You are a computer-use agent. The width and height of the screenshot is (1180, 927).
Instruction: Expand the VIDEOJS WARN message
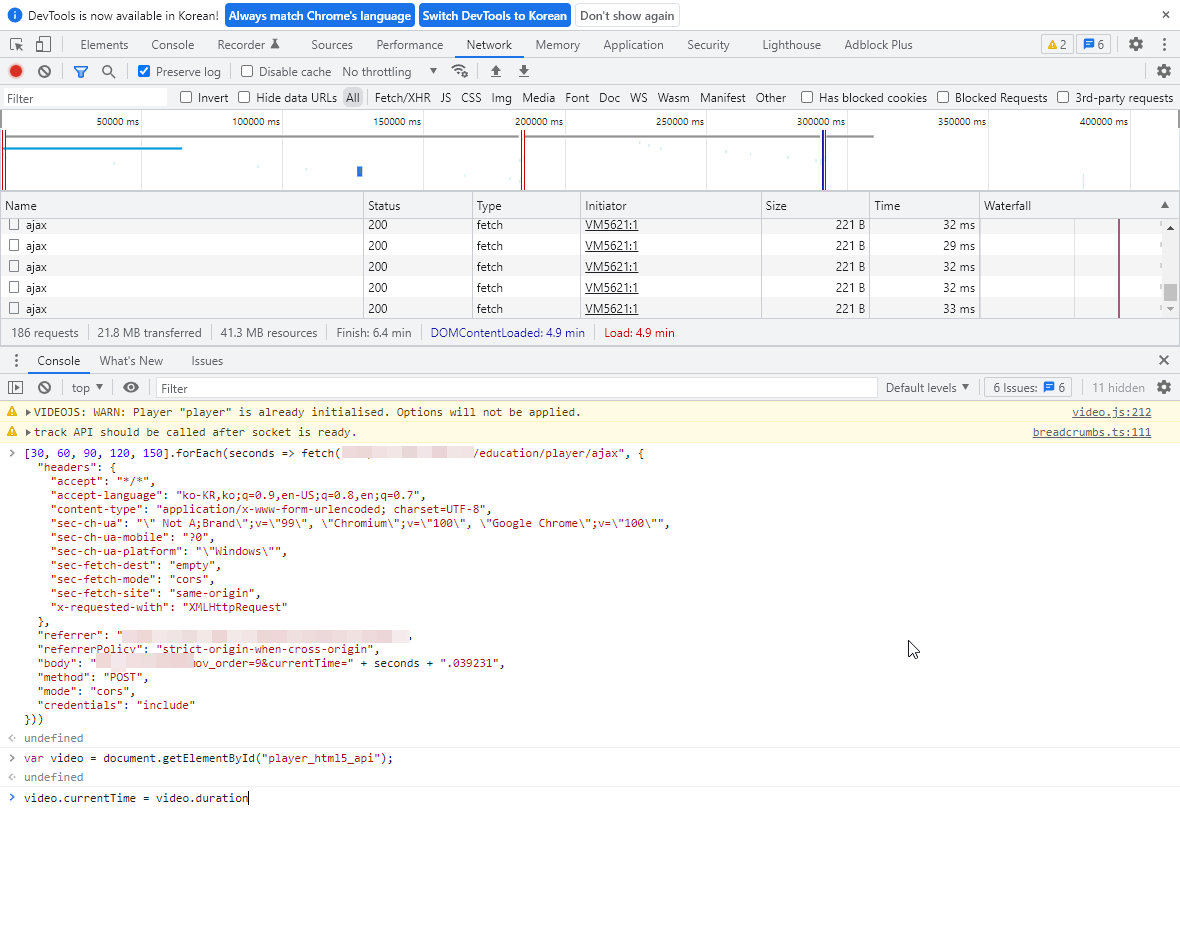[29, 412]
